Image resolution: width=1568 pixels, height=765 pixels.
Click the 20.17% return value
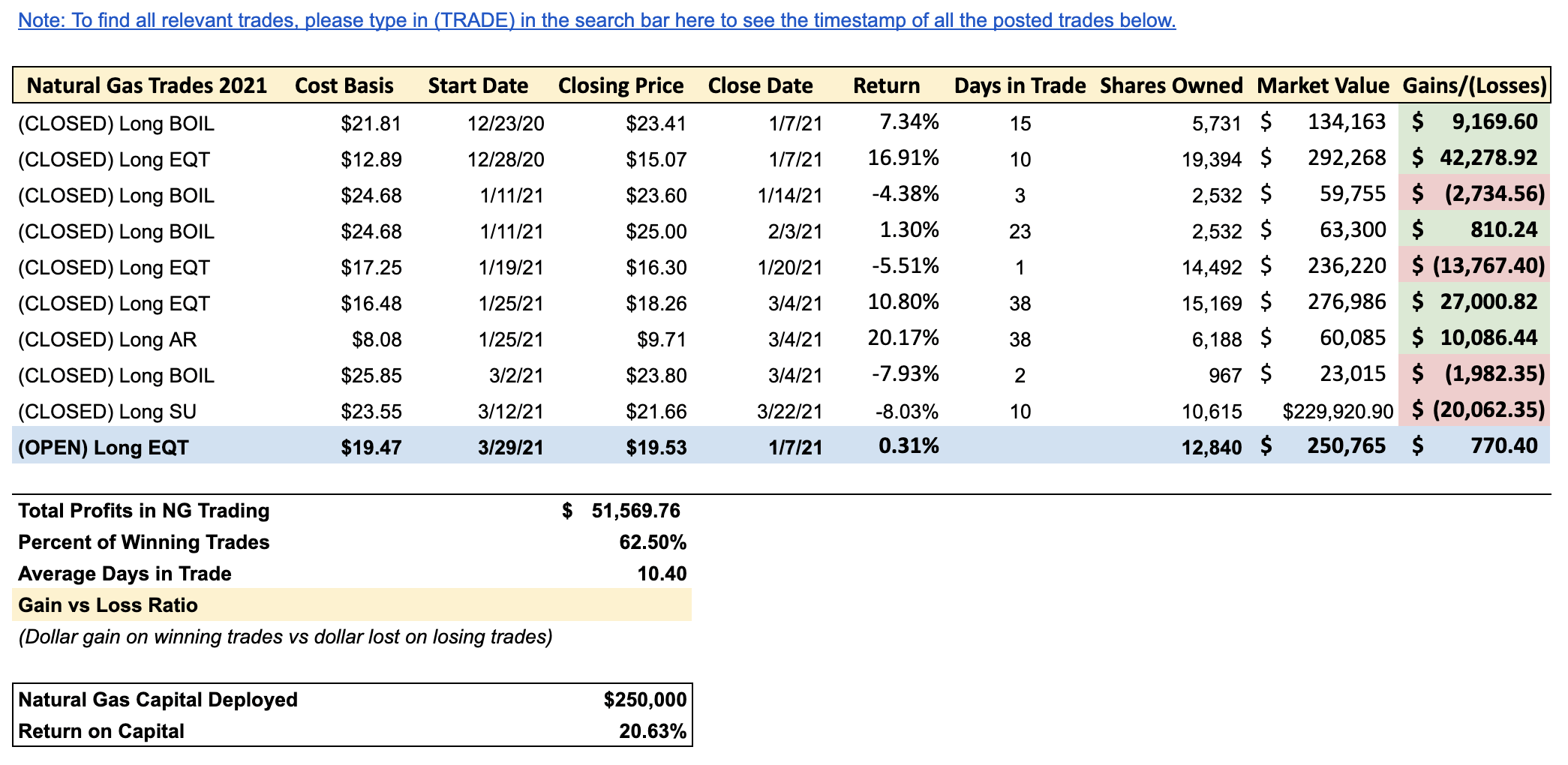click(903, 338)
